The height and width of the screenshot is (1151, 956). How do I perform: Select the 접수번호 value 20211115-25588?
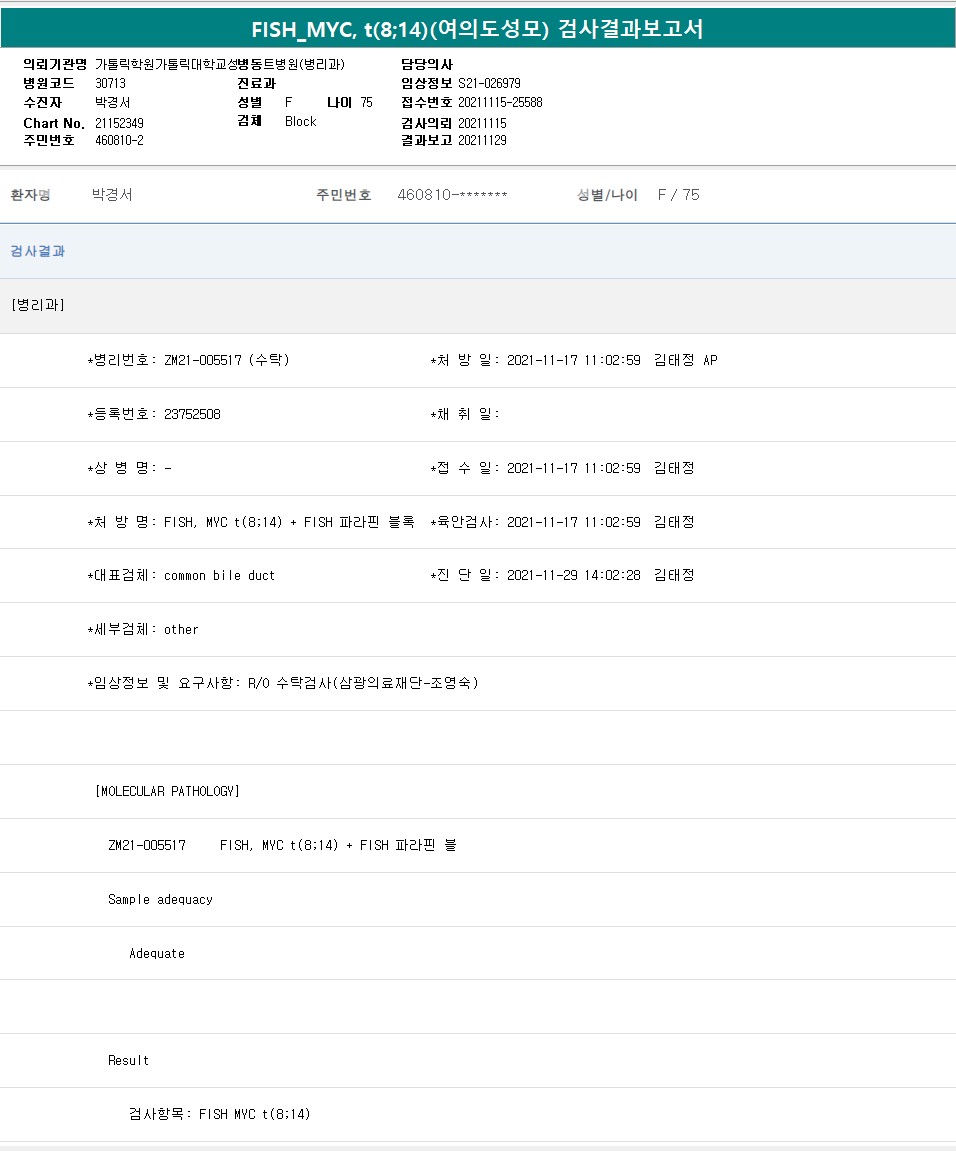click(500, 102)
